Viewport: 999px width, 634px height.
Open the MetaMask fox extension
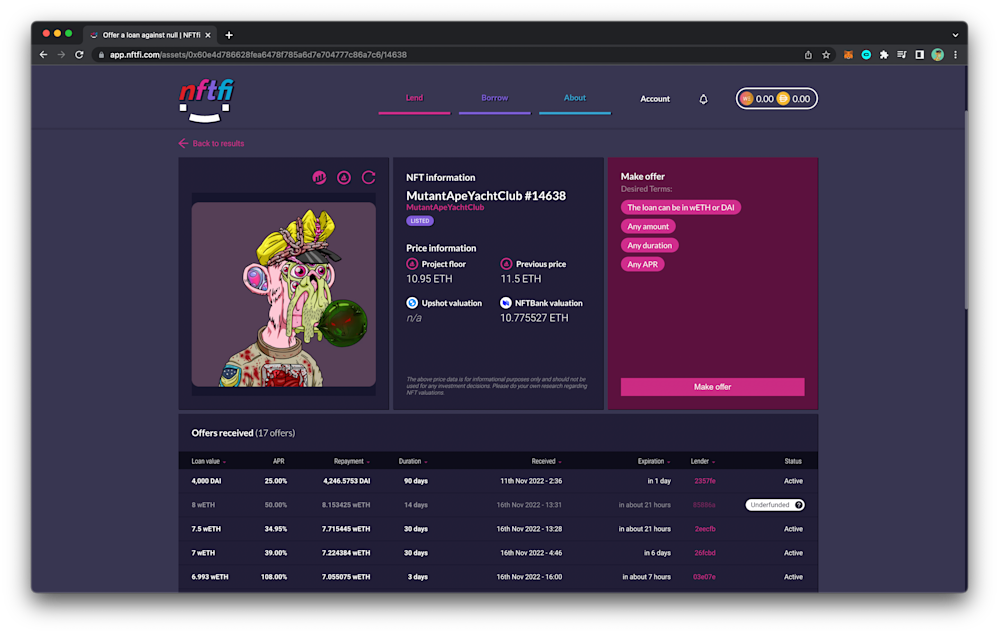pyautogui.click(x=848, y=55)
